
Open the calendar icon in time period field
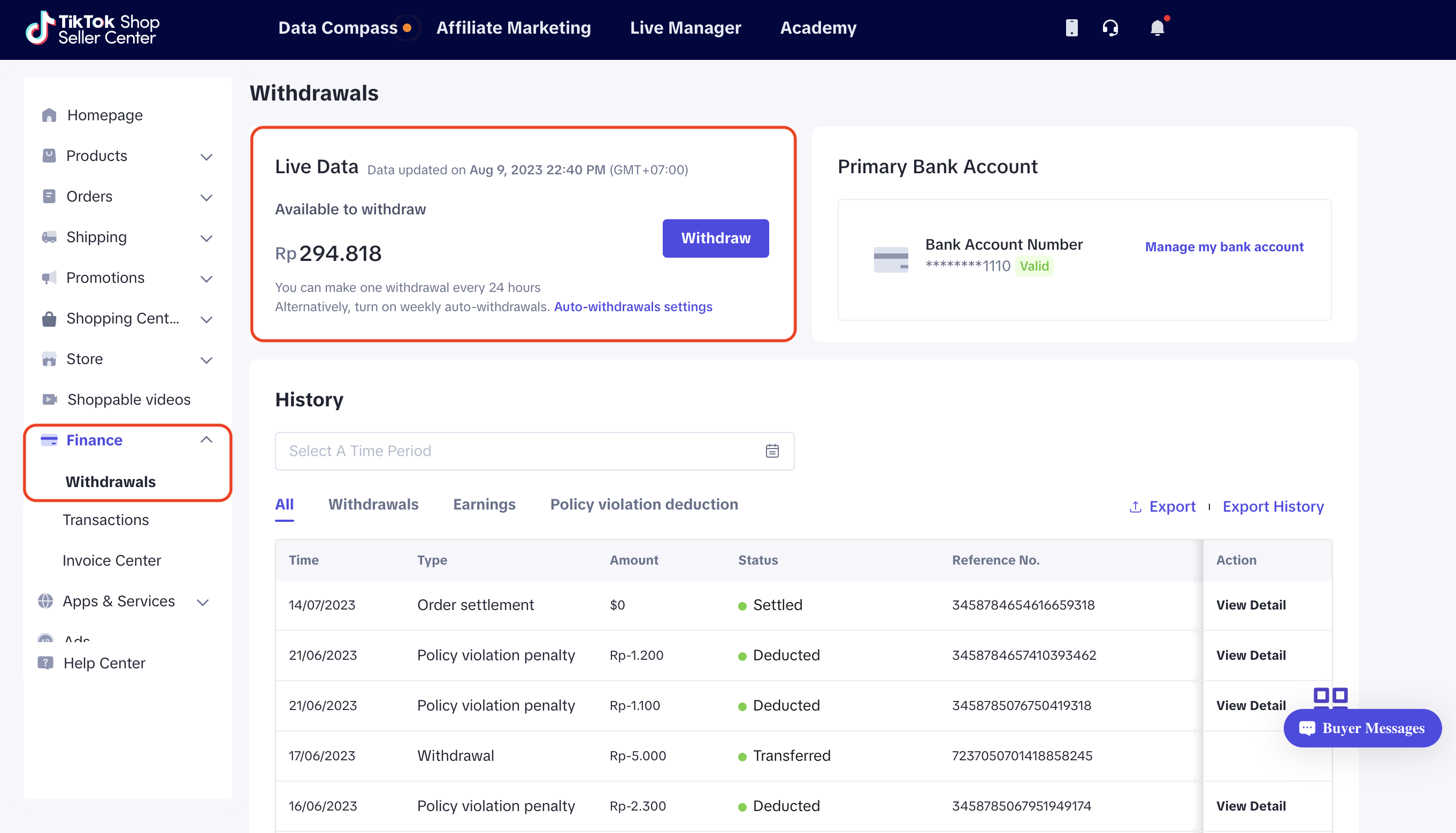tap(772, 451)
